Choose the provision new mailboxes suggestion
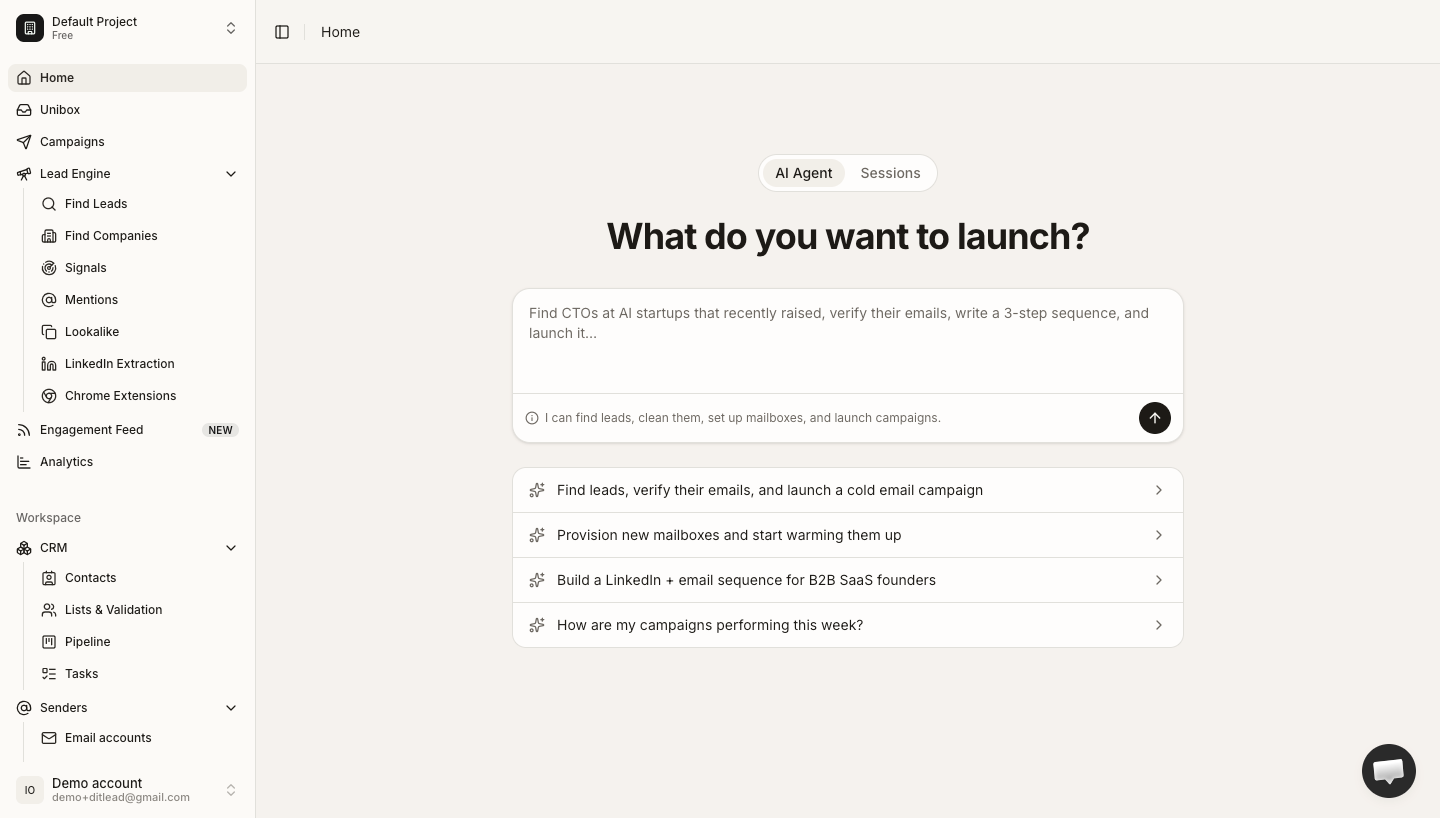1440x818 pixels. click(848, 535)
